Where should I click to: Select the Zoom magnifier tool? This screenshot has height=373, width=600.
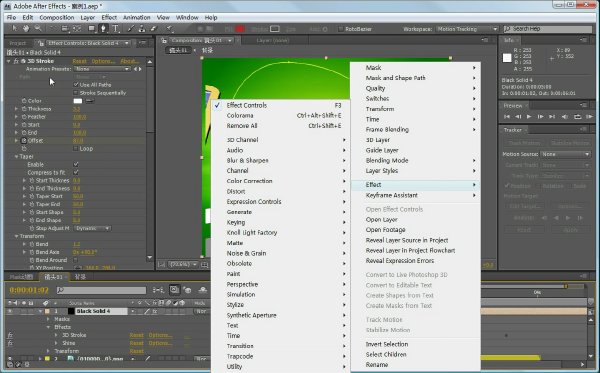[x=38, y=28]
